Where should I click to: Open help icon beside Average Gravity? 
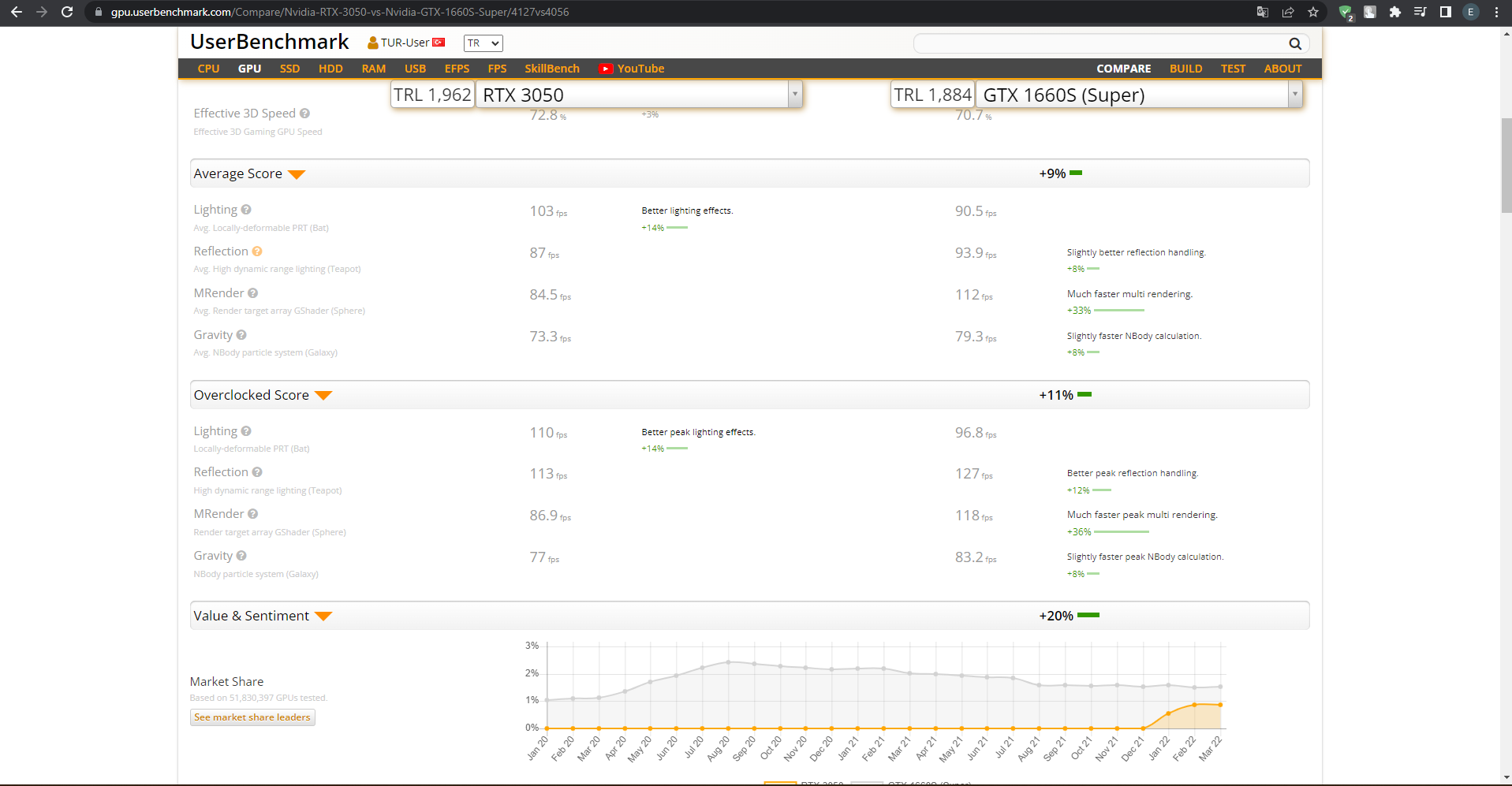[241, 335]
